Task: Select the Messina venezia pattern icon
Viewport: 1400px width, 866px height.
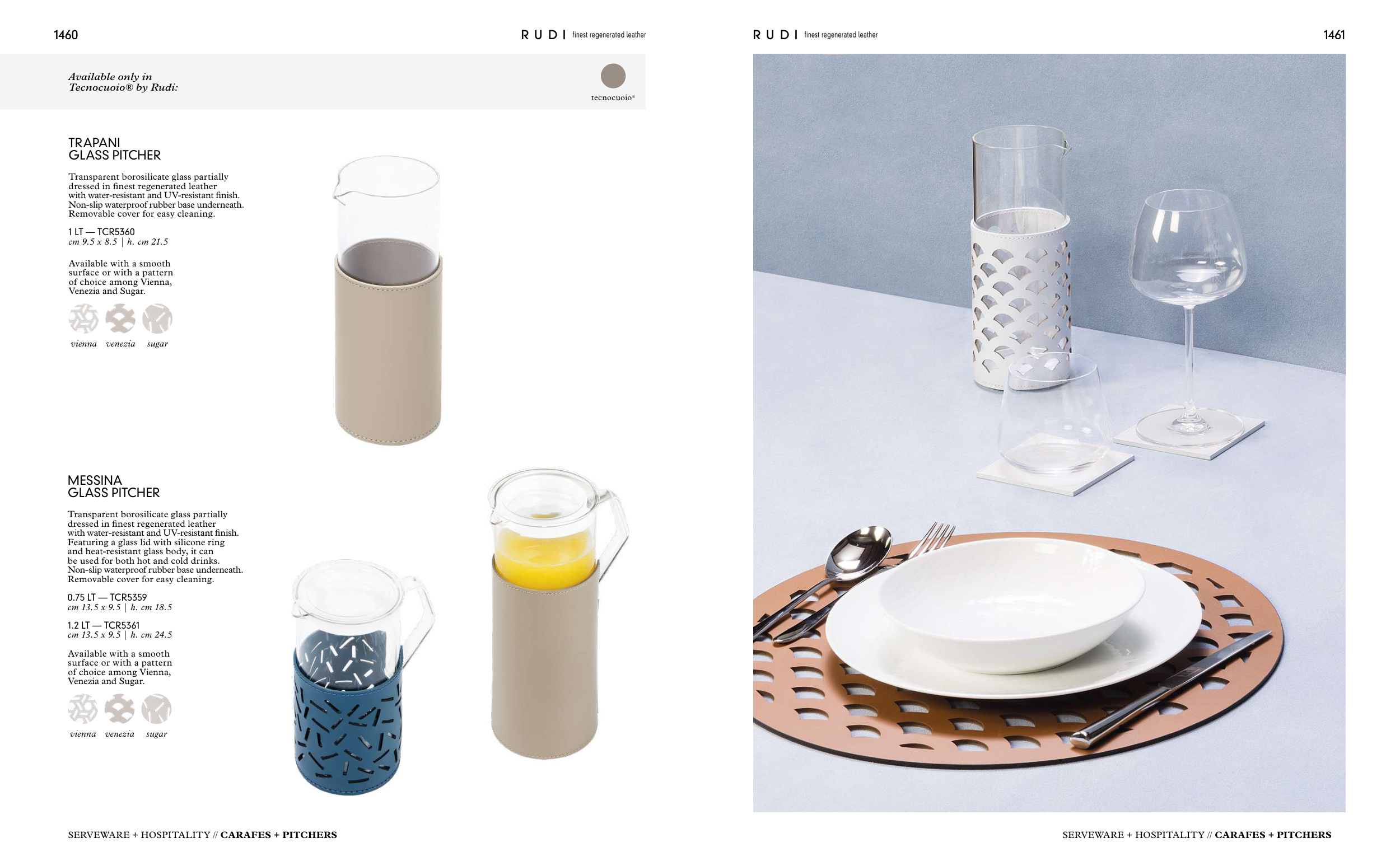Action: (120, 709)
